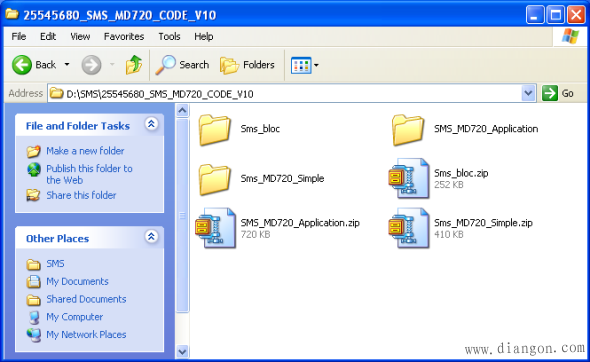
Task: Open Search with the magnifier icon
Action: click(182, 65)
